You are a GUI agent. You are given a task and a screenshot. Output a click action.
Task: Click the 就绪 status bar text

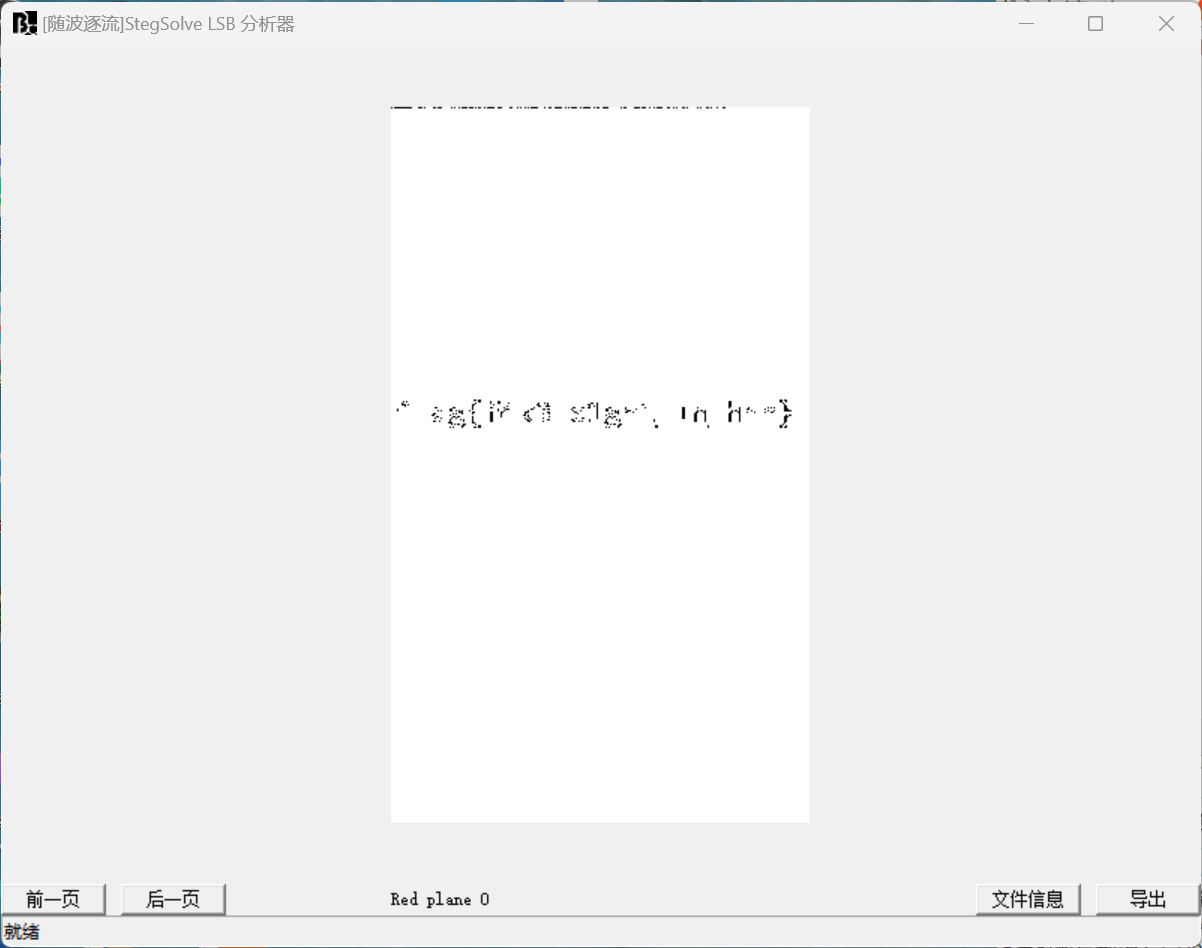click(x=20, y=932)
